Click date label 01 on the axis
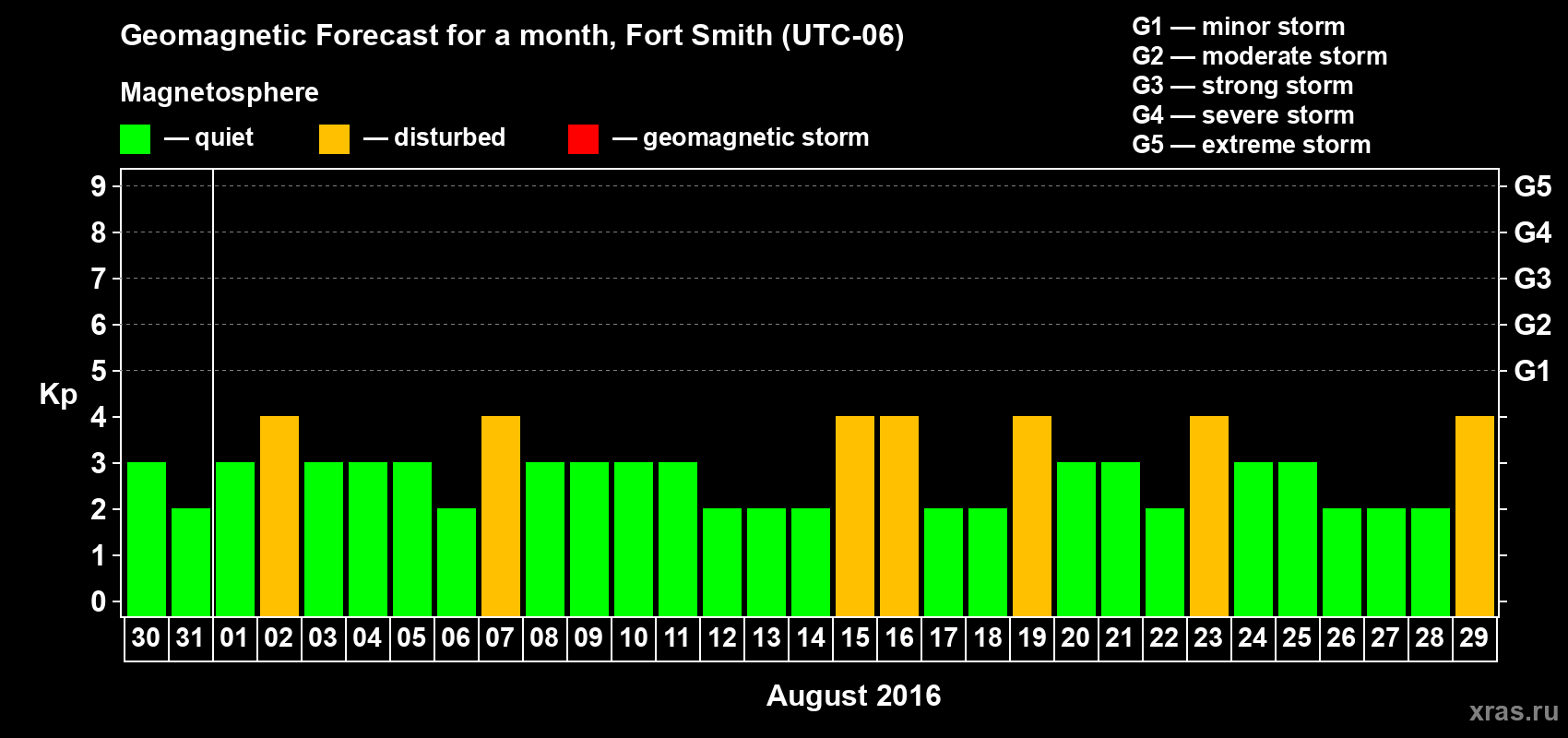 234,638
